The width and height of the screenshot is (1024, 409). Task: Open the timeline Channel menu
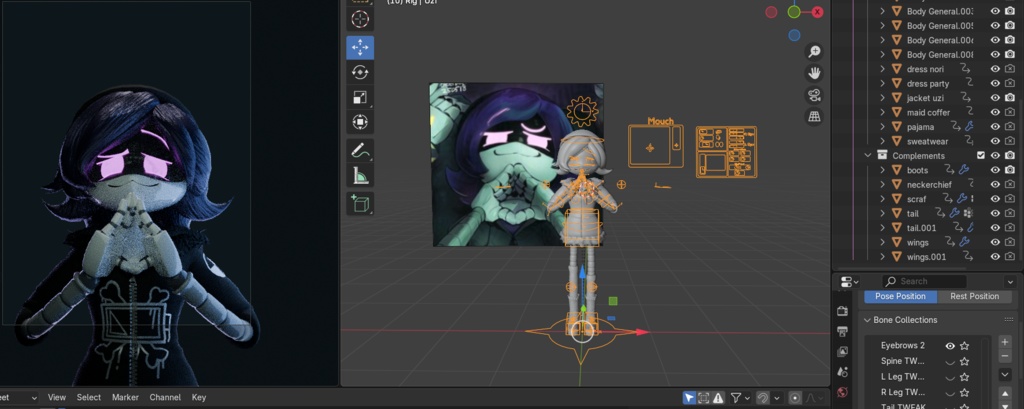tap(165, 397)
